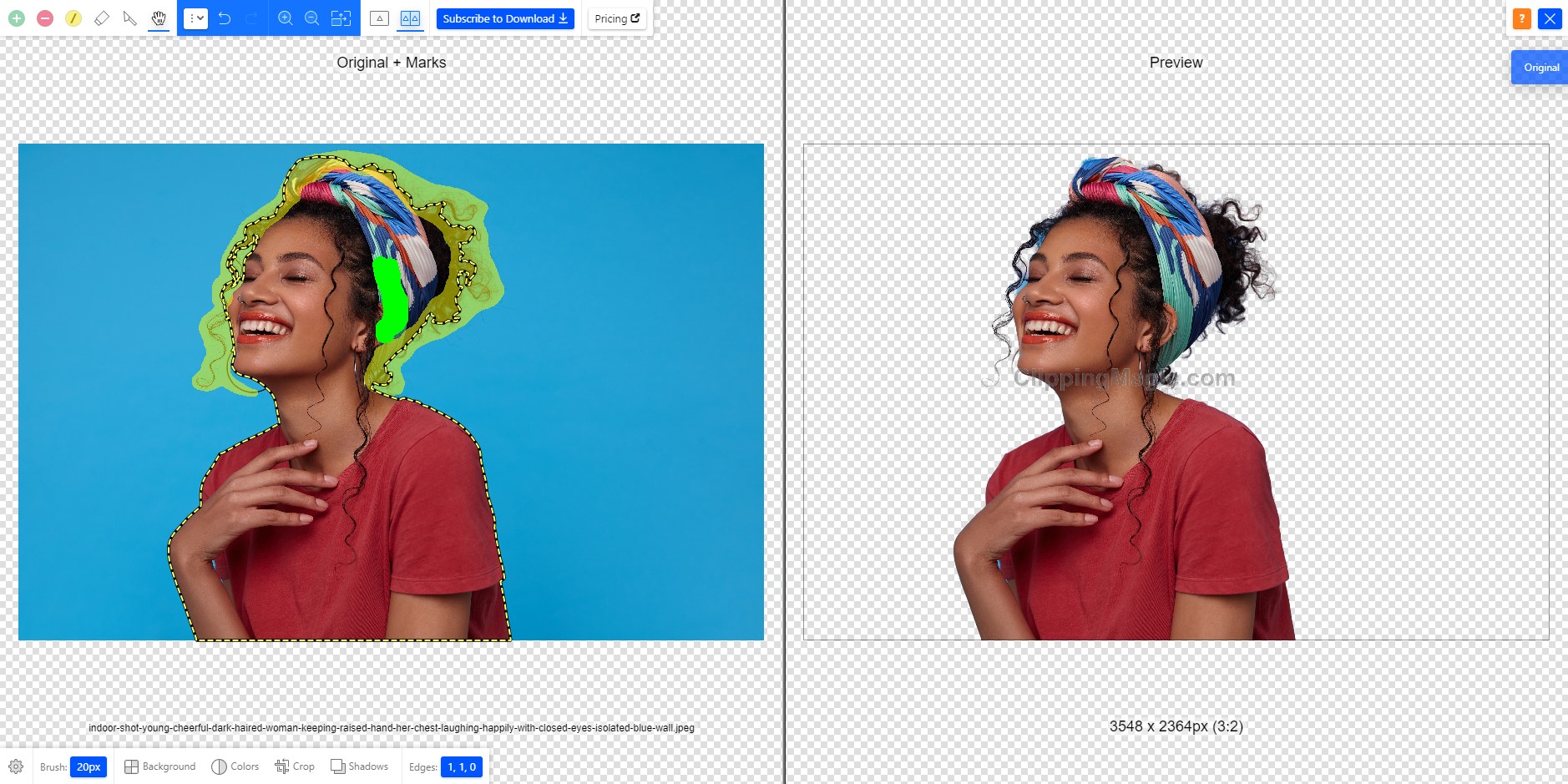Zoom in on the image
1568x784 pixels.
pos(286,18)
